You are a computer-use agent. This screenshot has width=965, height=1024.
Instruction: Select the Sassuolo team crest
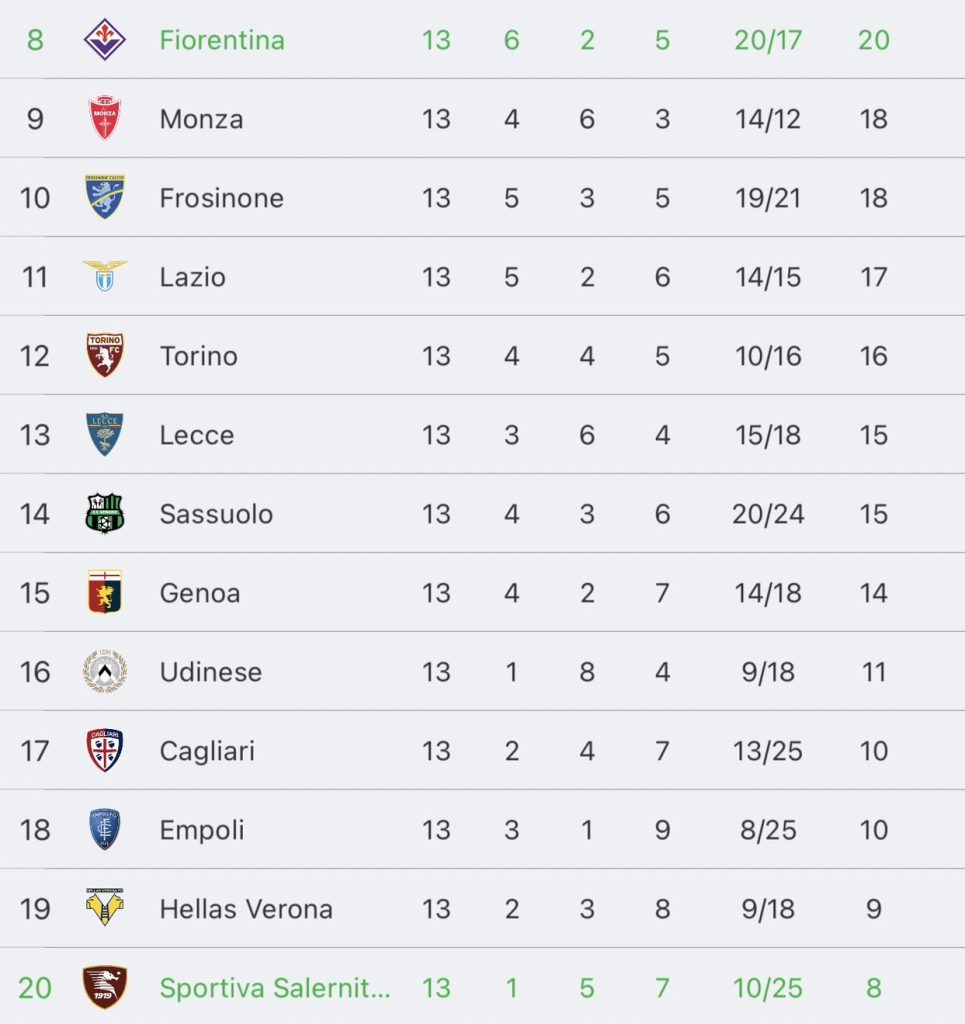pyautogui.click(x=104, y=513)
